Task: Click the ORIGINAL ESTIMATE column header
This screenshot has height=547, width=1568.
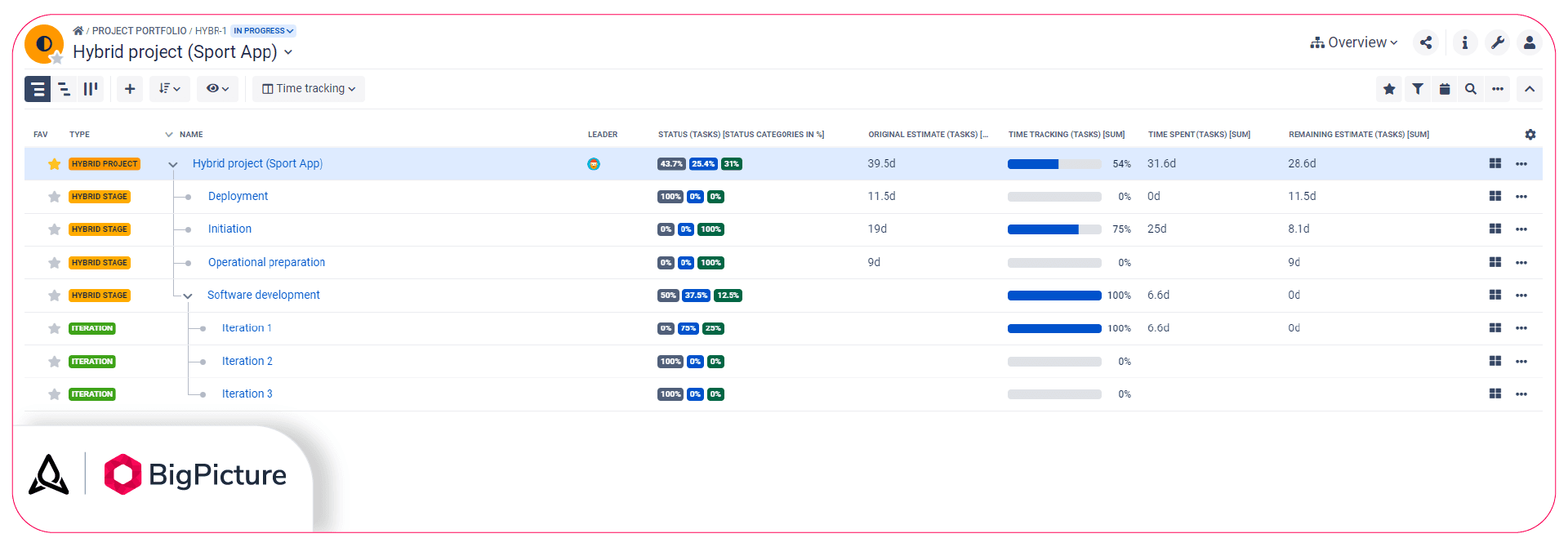Action: [x=928, y=135]
